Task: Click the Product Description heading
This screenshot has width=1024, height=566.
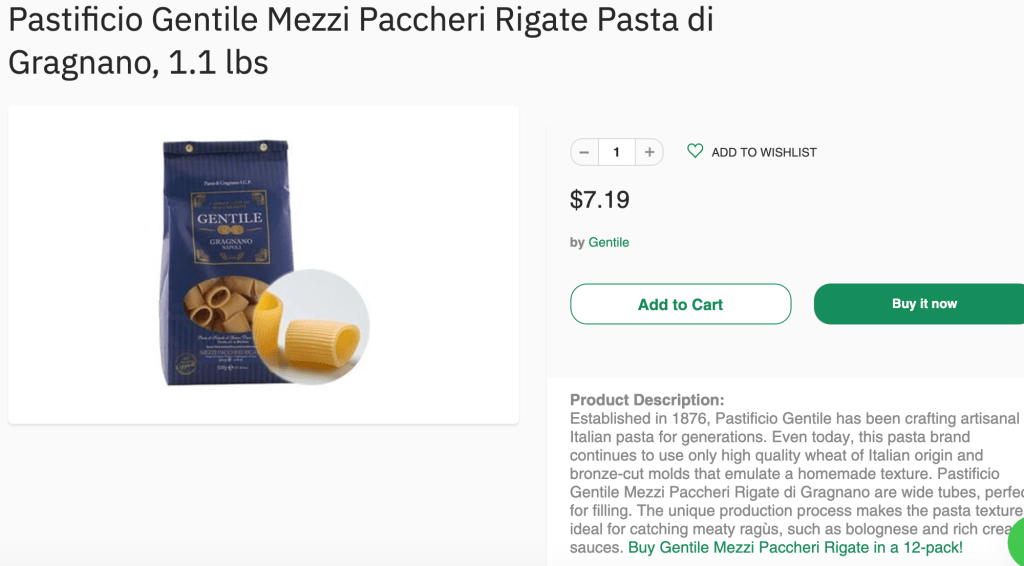Action: coord(647,400)
